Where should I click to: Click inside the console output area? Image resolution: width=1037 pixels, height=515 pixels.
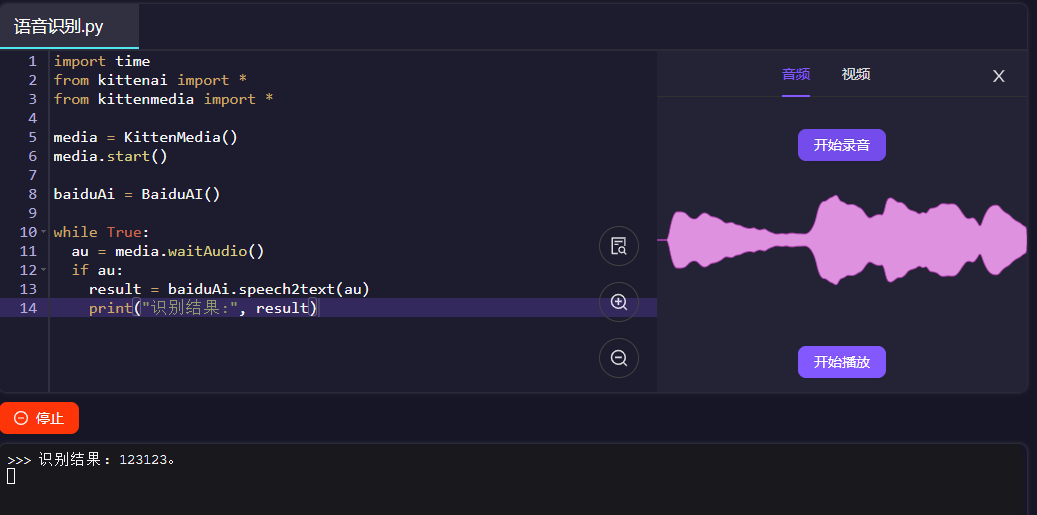513,479
